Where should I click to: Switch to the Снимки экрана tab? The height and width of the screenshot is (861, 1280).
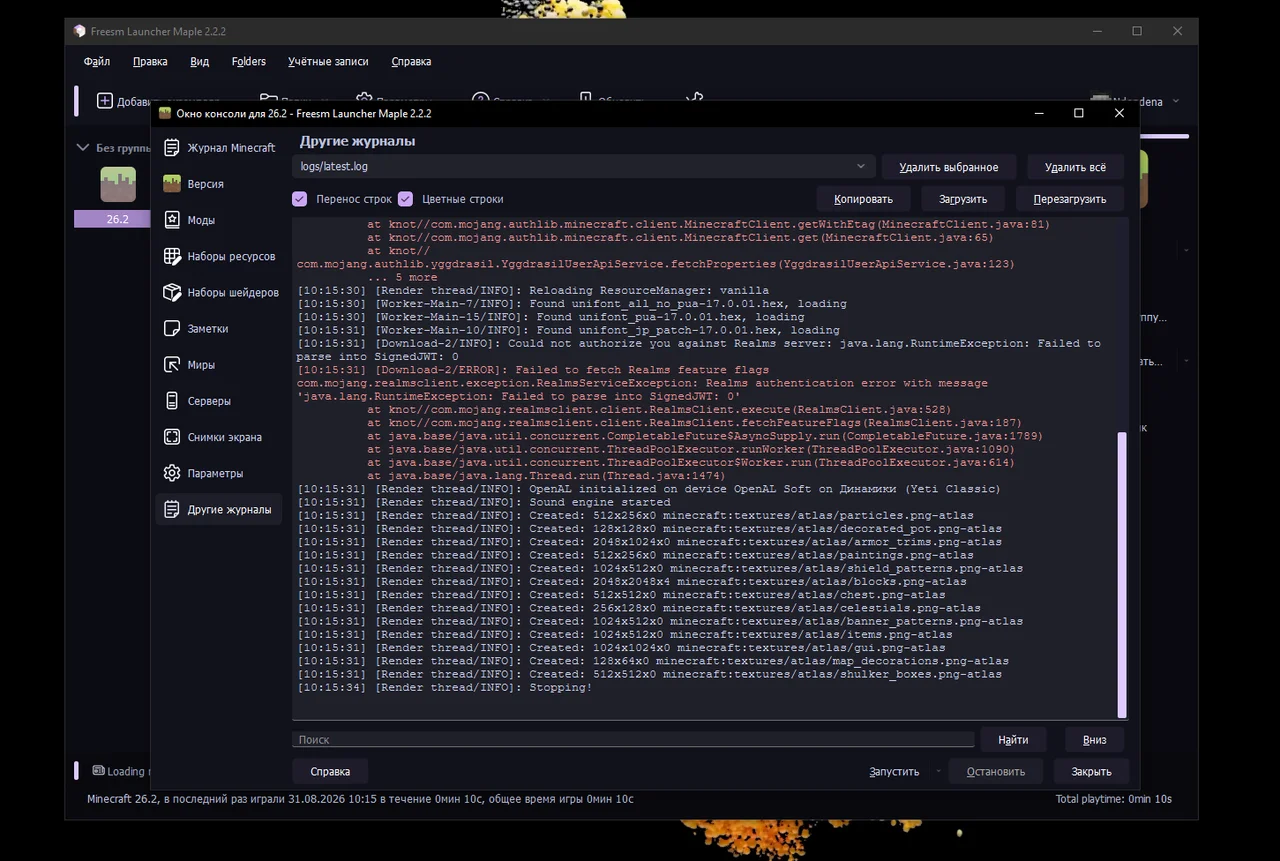(218, 437)
